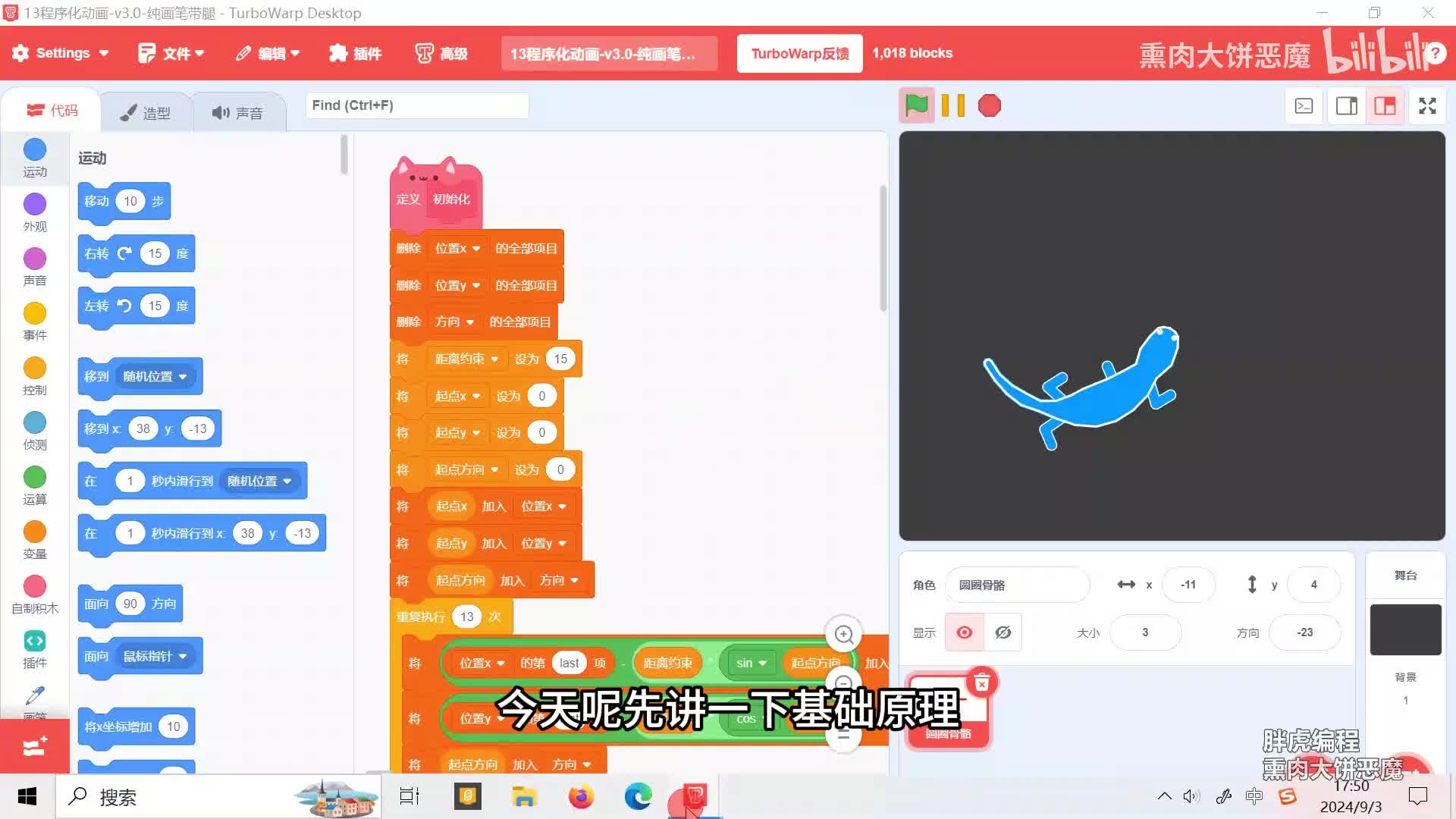Image resolution: width=1456 pixels, height=819 pixels.
Task: Open the 编辑 (Edit) menu
Action: [268, 53]
